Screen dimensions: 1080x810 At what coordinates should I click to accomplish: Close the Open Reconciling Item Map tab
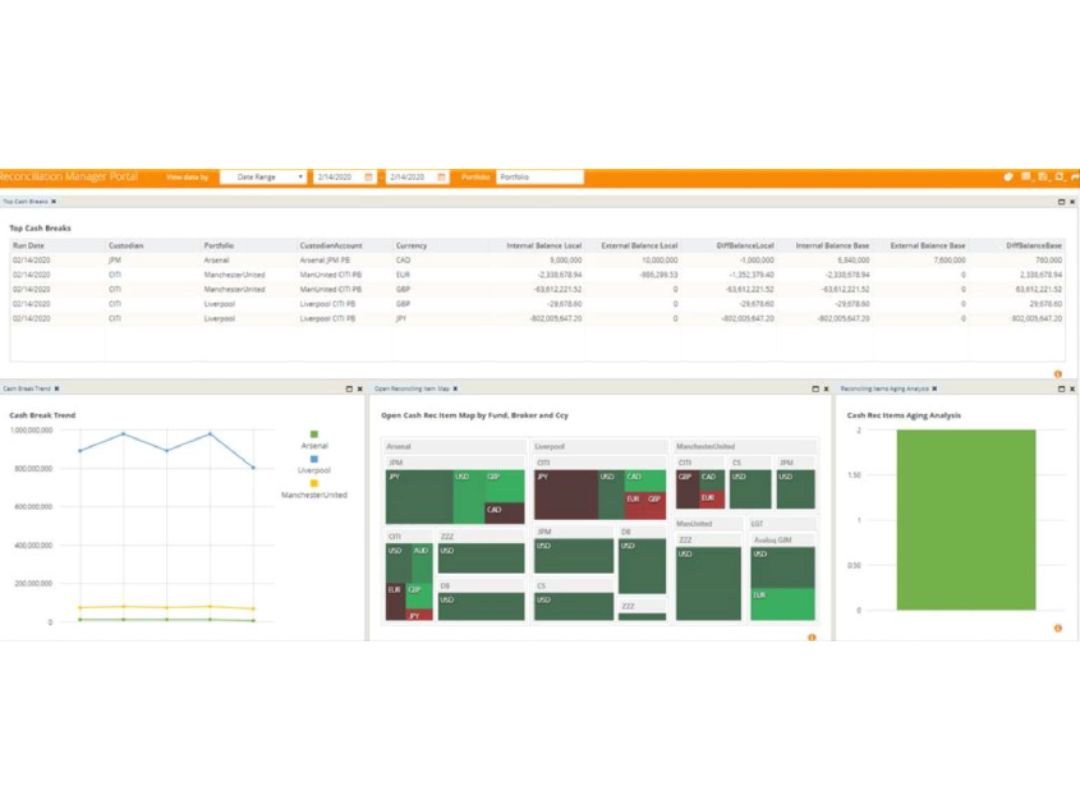tap(455, 388)
